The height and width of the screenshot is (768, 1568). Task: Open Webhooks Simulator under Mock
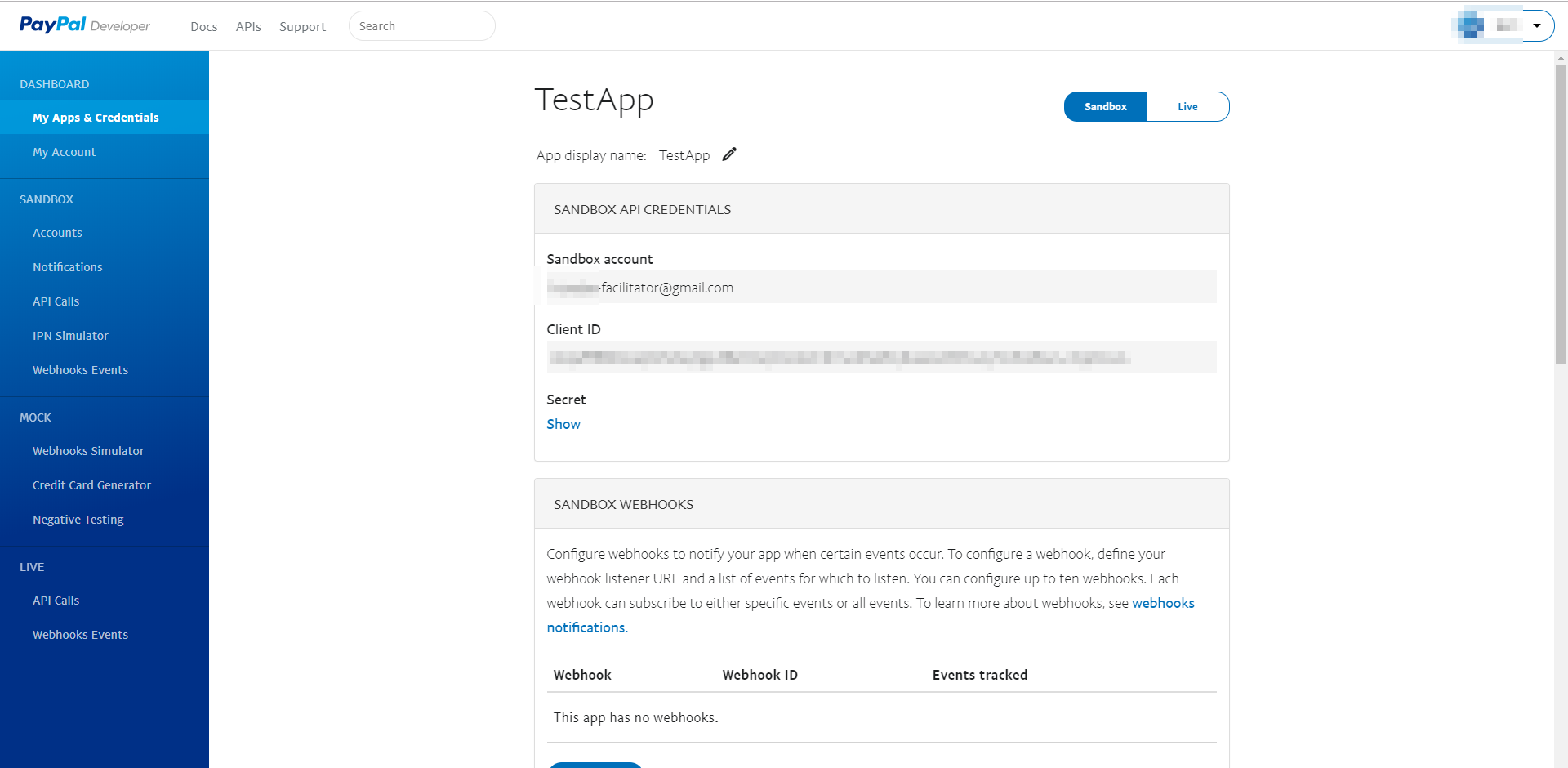pos(88,451)
